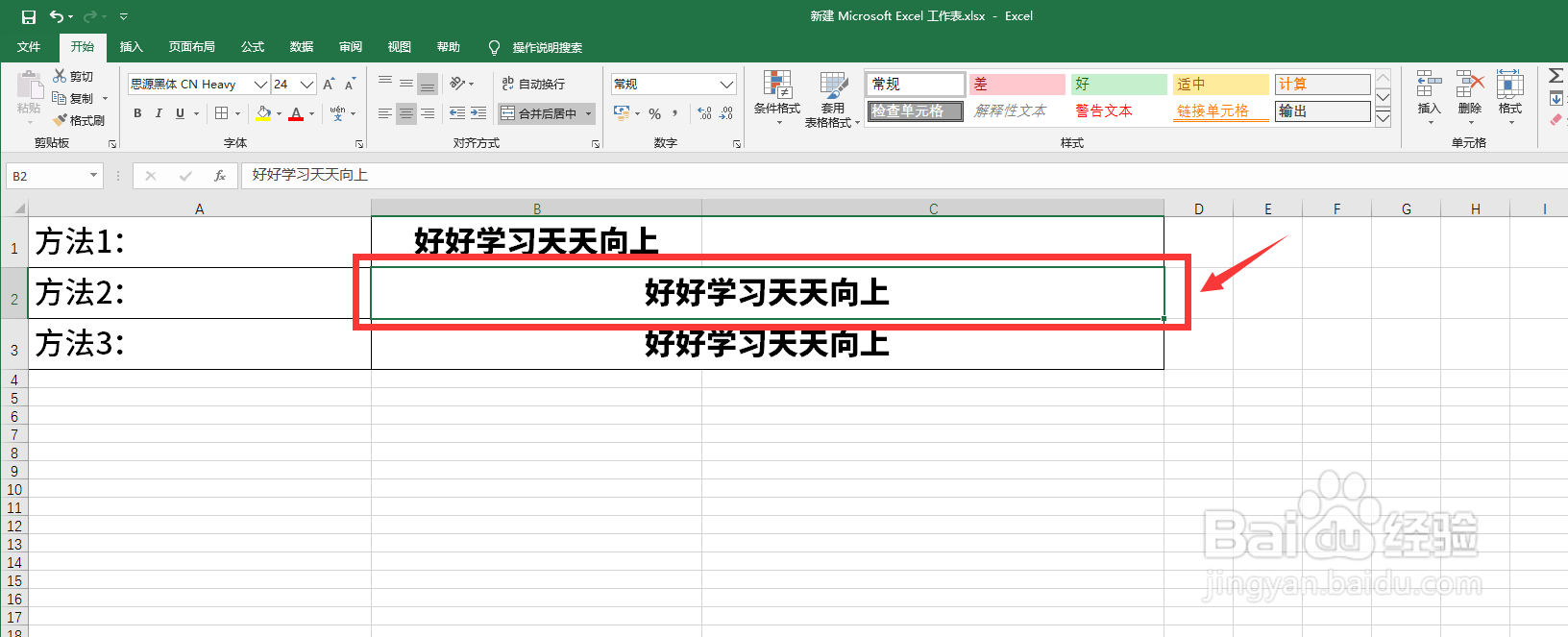Toggle center horizontal alignment
This screenshot has width=1568, height=637.
406,113
